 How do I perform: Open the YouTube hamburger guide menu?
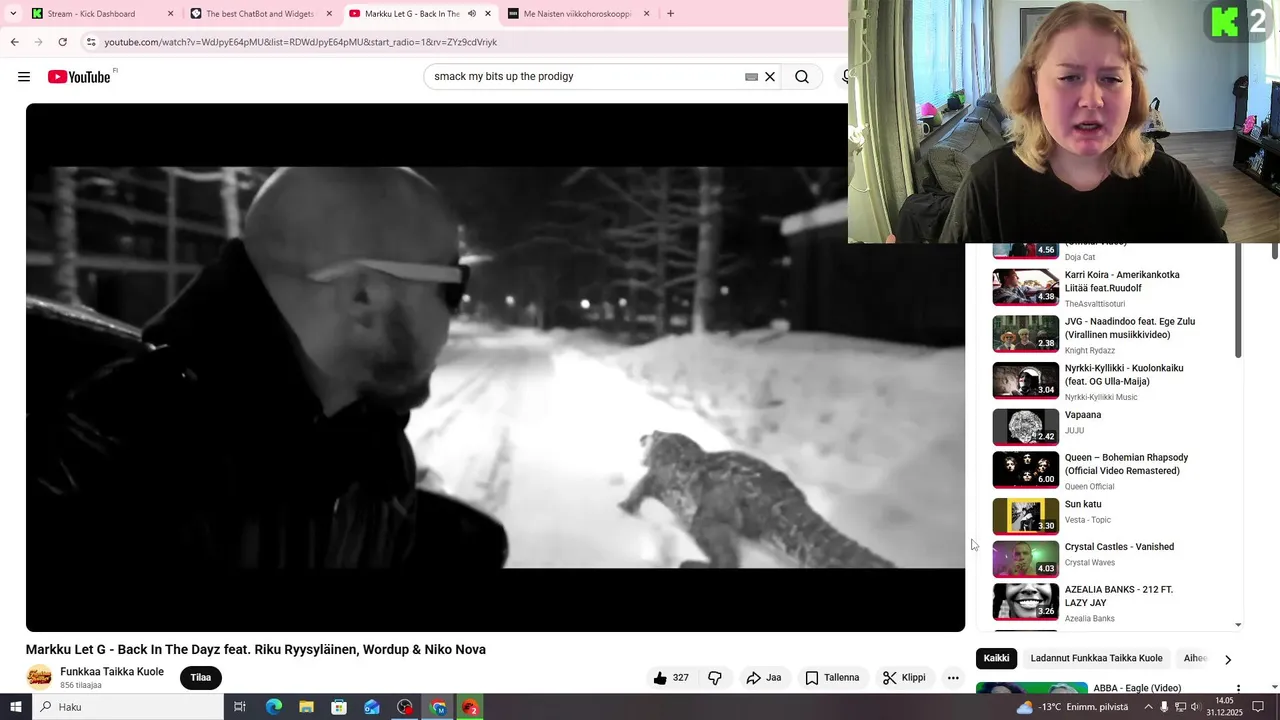(x=24, y=77)
